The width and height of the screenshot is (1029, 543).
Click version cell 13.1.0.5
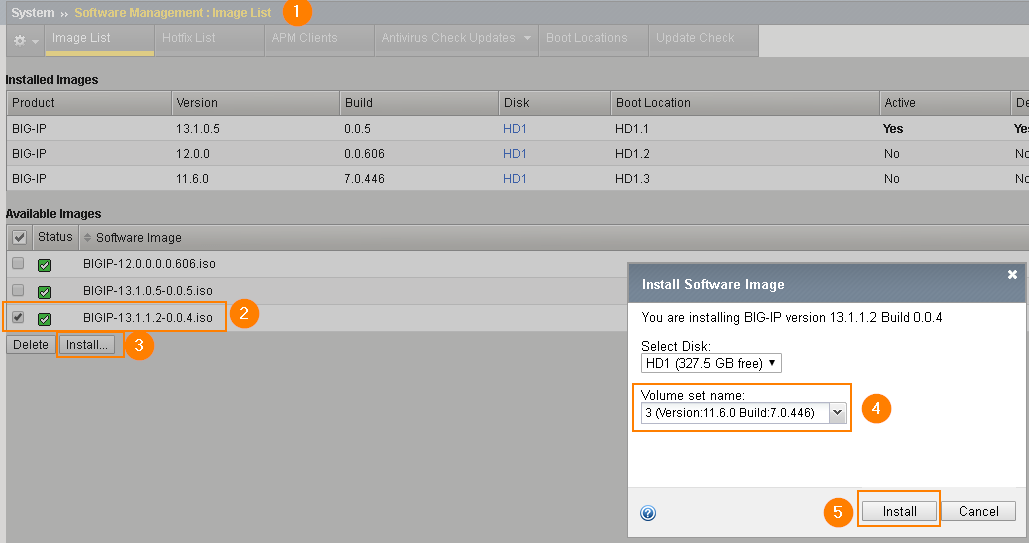(198, 129)
